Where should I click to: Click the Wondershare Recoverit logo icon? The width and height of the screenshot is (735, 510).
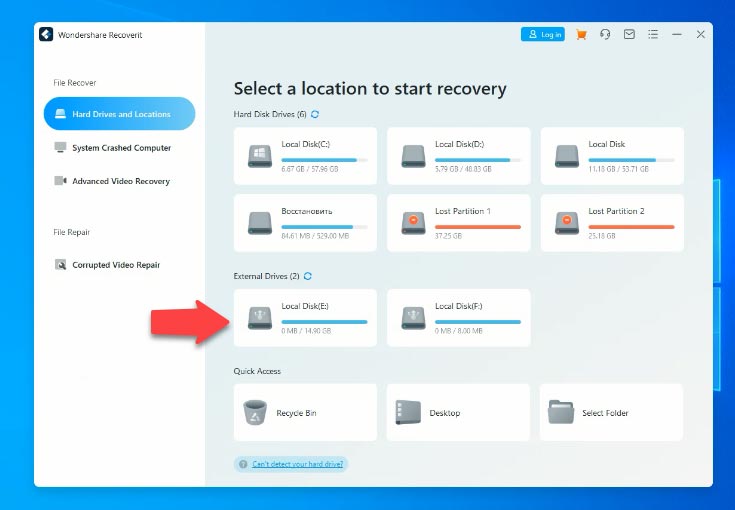[46, 34]
